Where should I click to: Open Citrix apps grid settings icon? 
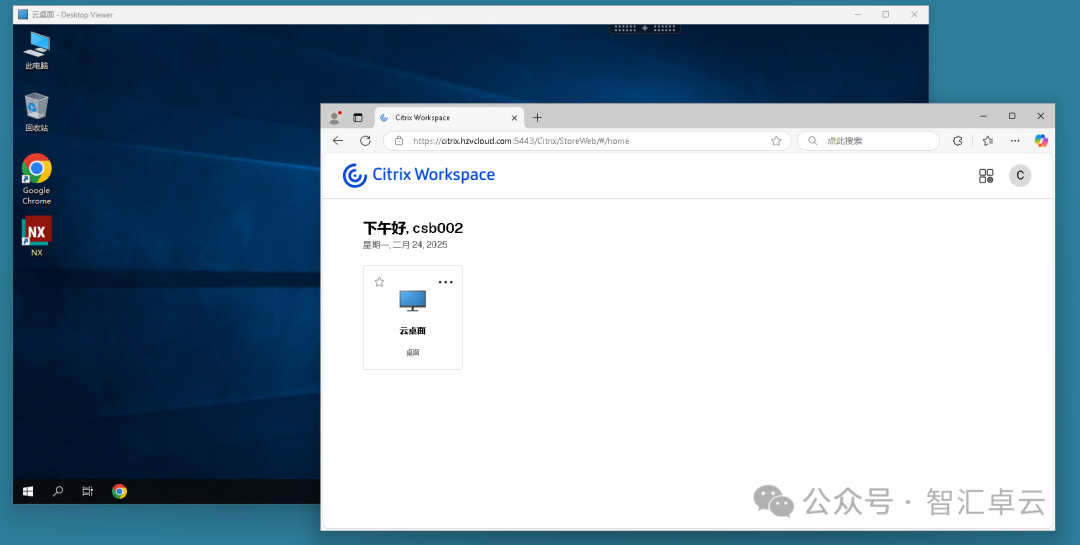point(986,176)
